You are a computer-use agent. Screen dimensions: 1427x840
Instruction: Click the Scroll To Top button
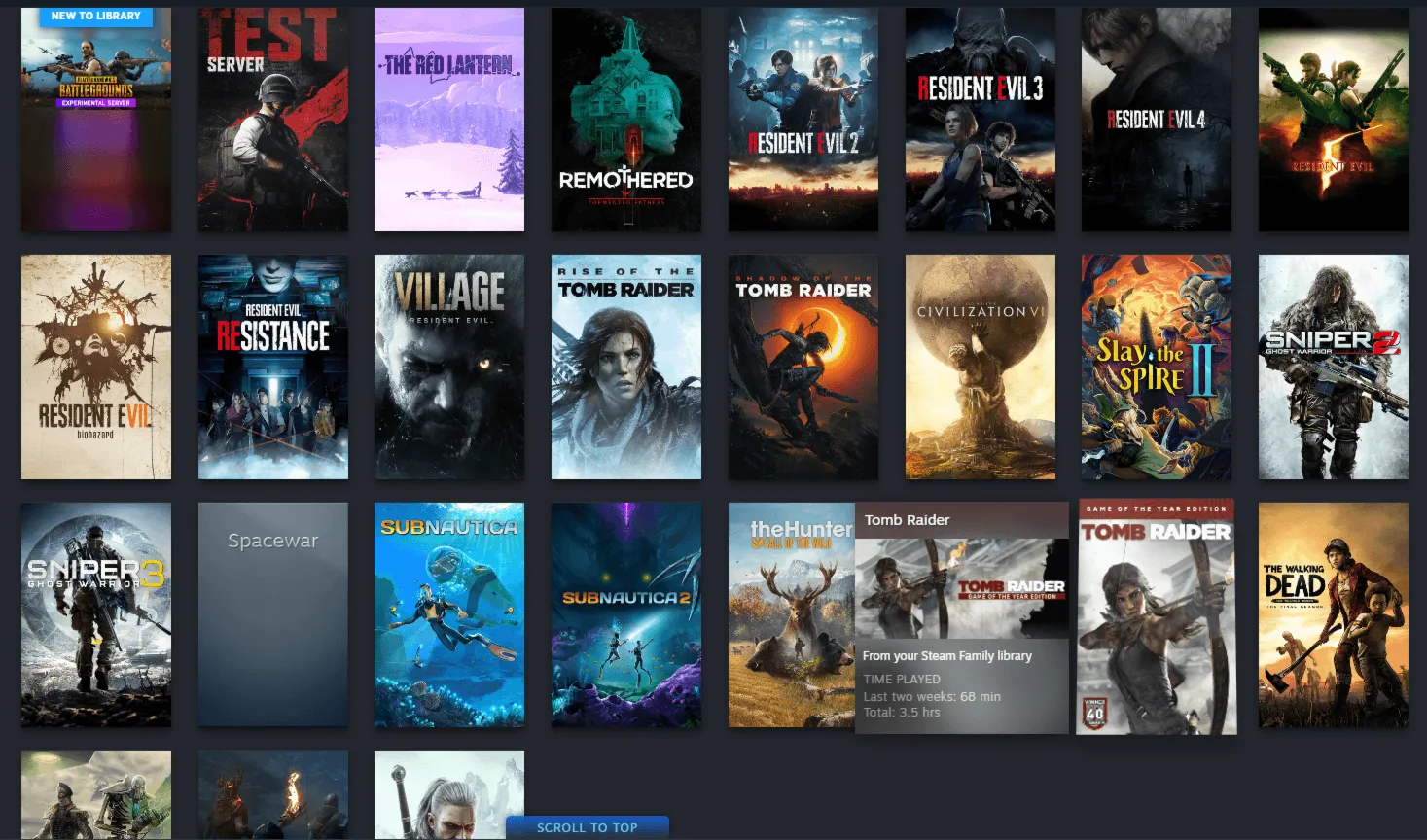pyautogui.click(x=588, y=827)
